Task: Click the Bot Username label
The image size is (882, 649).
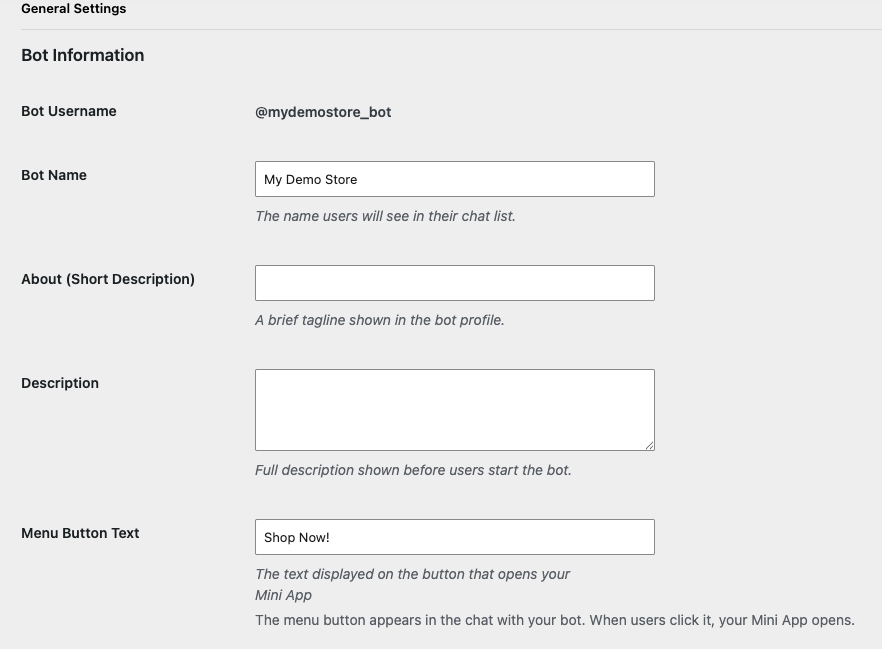Action: (x=69, y=111)
